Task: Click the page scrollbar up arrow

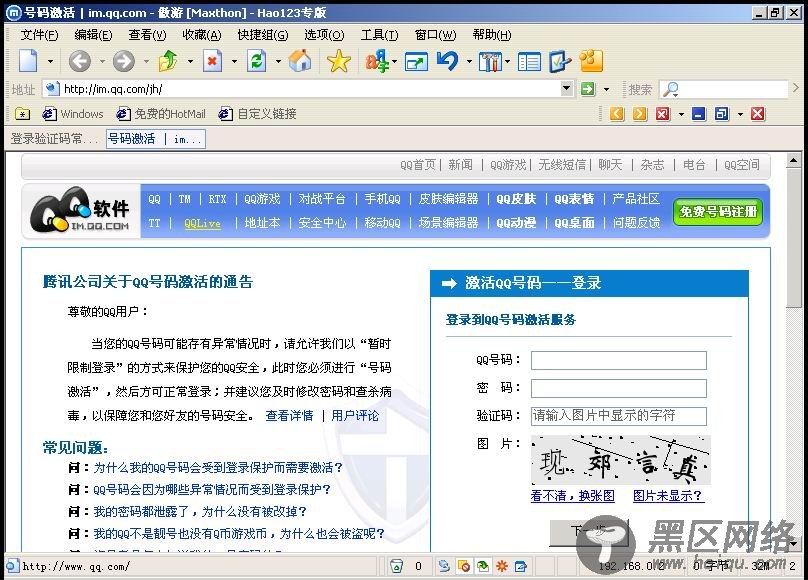Action: pos(793,161)
